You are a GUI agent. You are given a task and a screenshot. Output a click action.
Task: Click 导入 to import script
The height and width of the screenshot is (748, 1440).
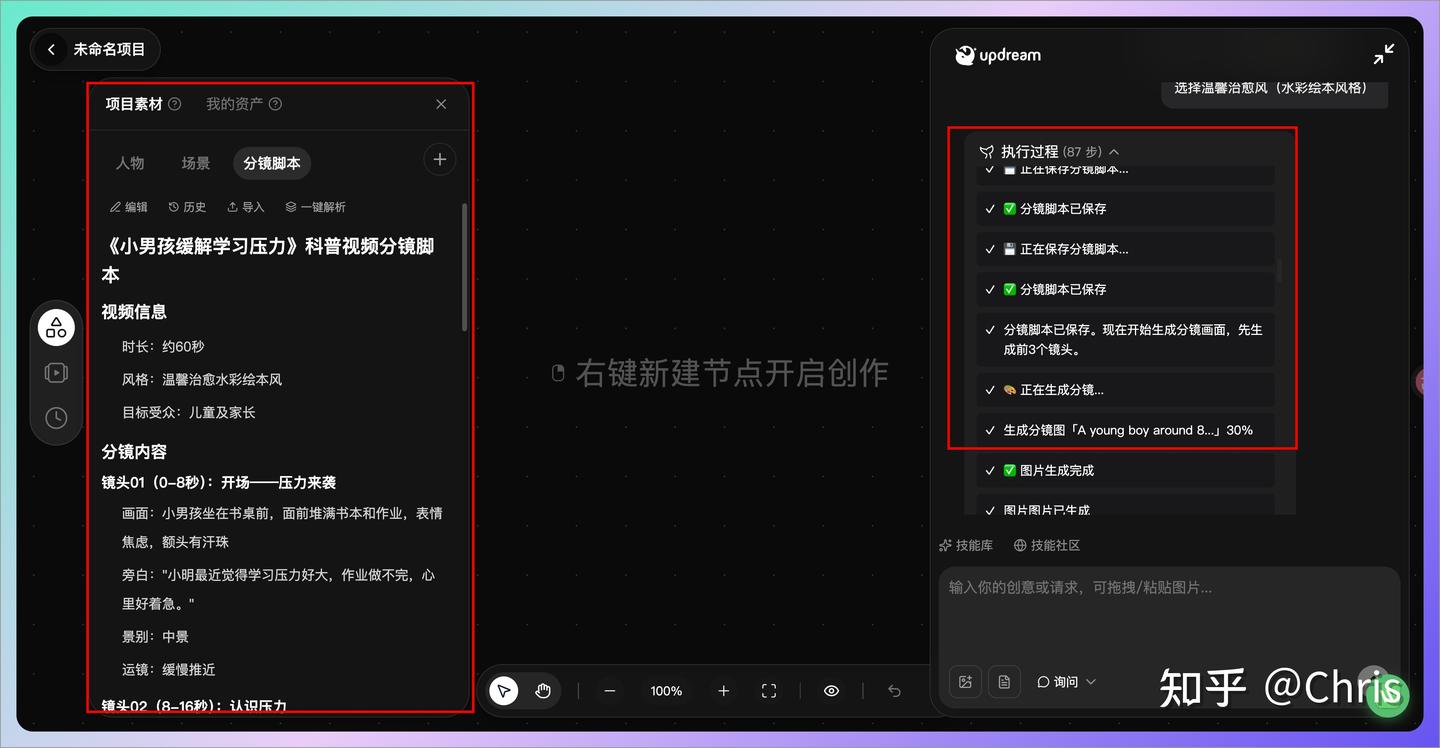(246, 207)
